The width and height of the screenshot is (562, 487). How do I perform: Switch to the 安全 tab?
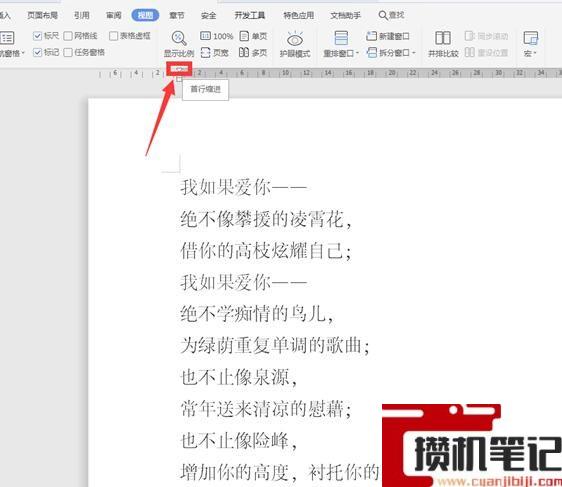point(208,15)
